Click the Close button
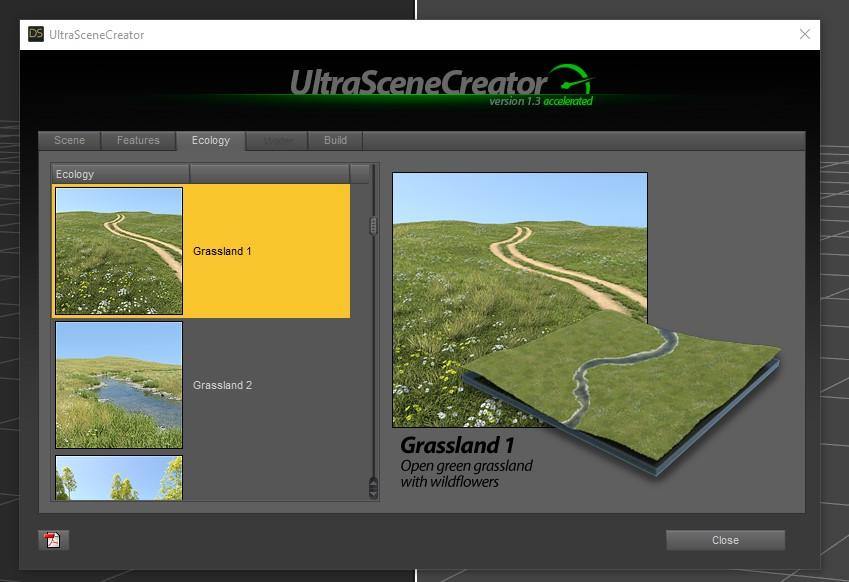The image size is (849, 582). point(725,540)
